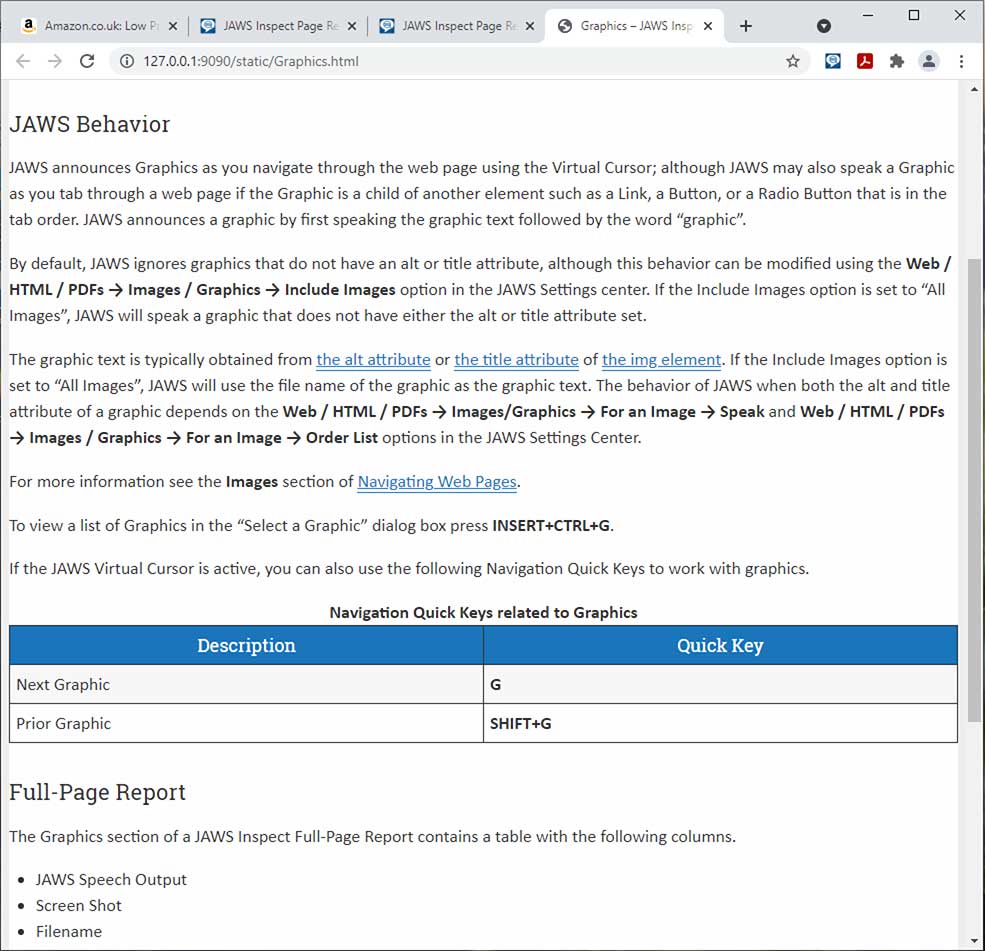Open a new tab with the plus button

746,26
